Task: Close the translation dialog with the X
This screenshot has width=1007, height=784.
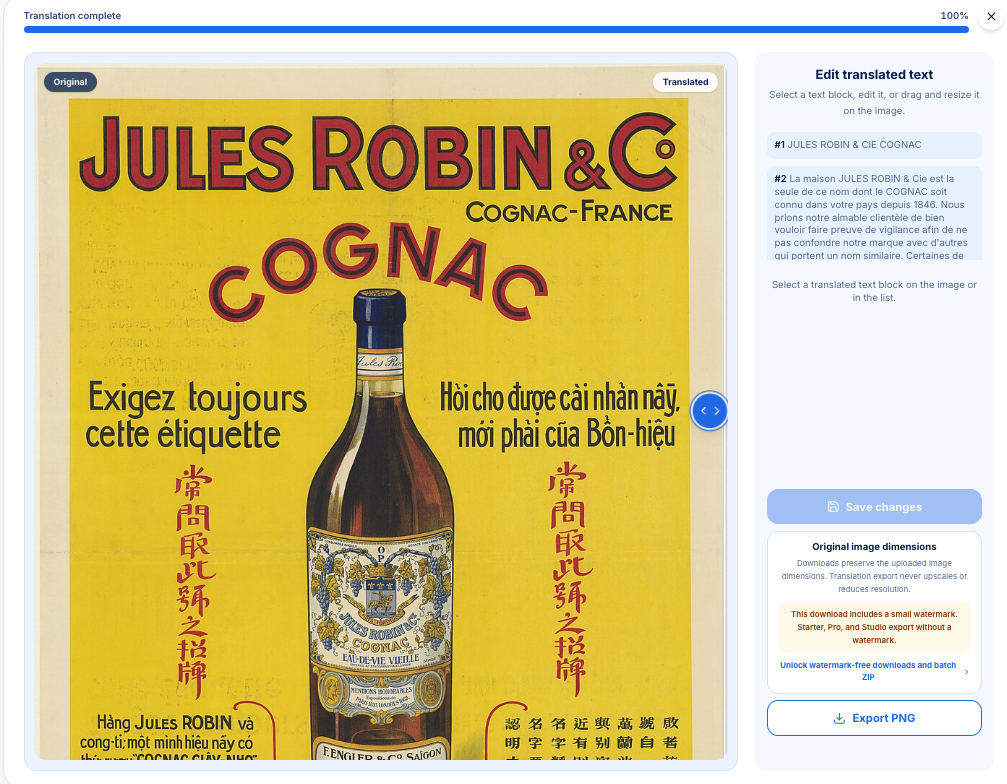Action: click(991, 16)
